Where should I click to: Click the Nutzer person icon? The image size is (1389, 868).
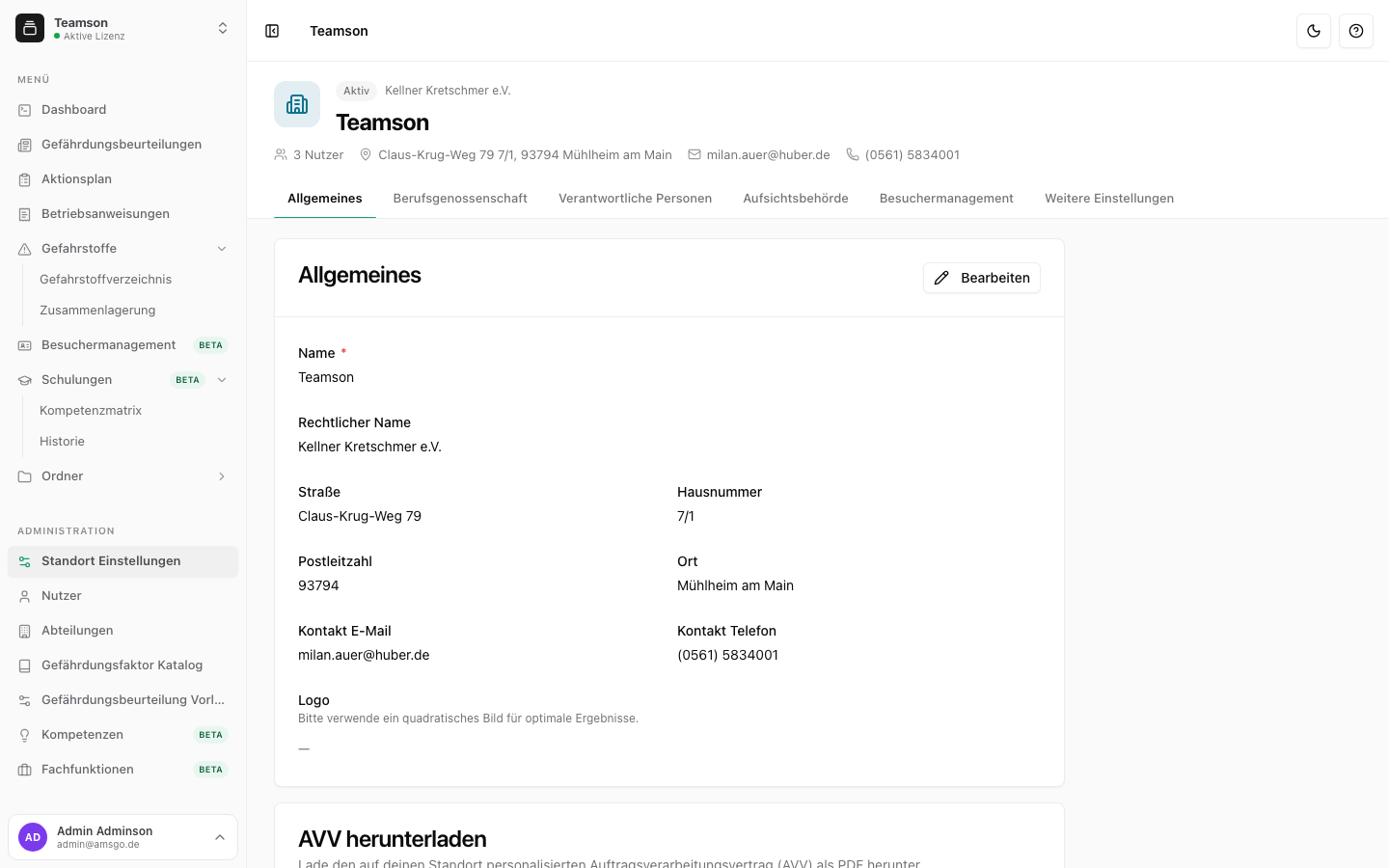pyautogui.click(x=25, y=596)
